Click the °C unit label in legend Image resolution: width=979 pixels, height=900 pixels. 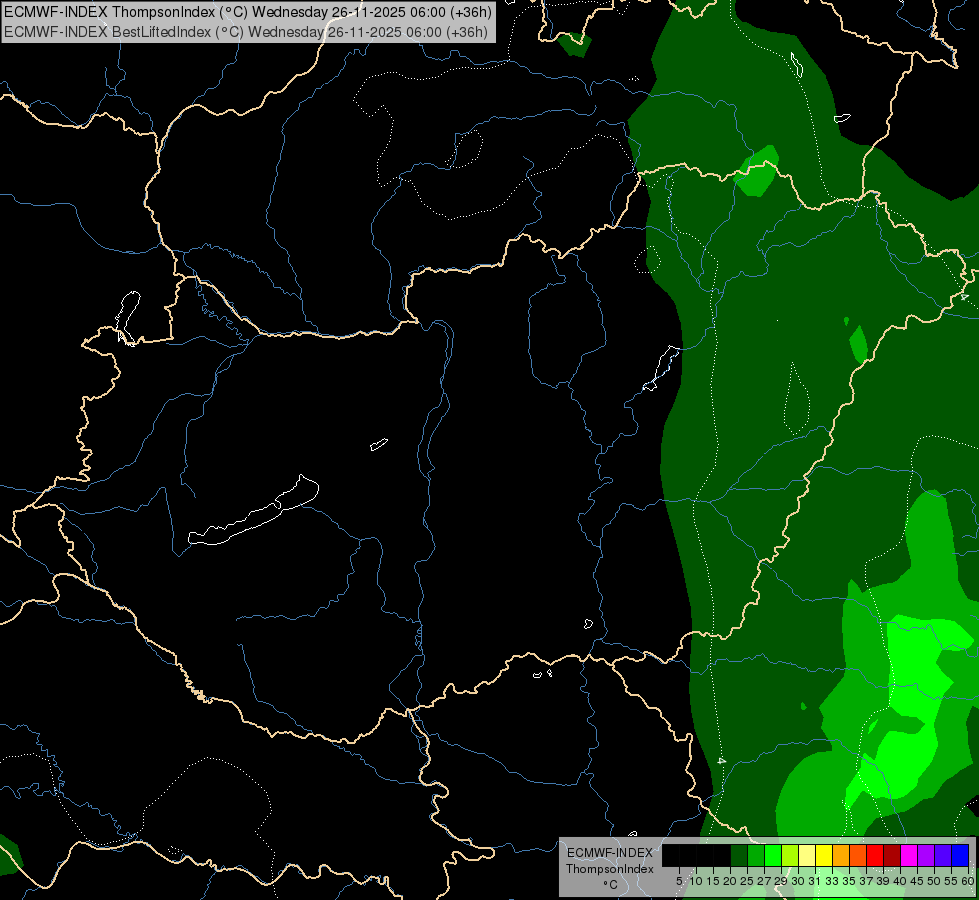tap(610, 885)
